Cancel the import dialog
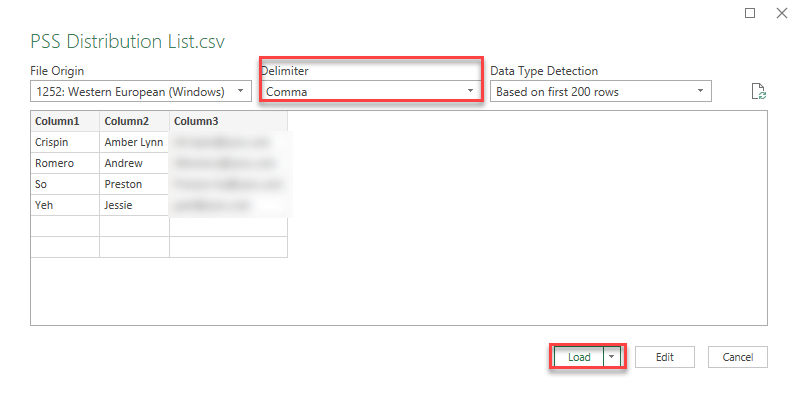Screen dimensions: 798x398 coord(738,357)
